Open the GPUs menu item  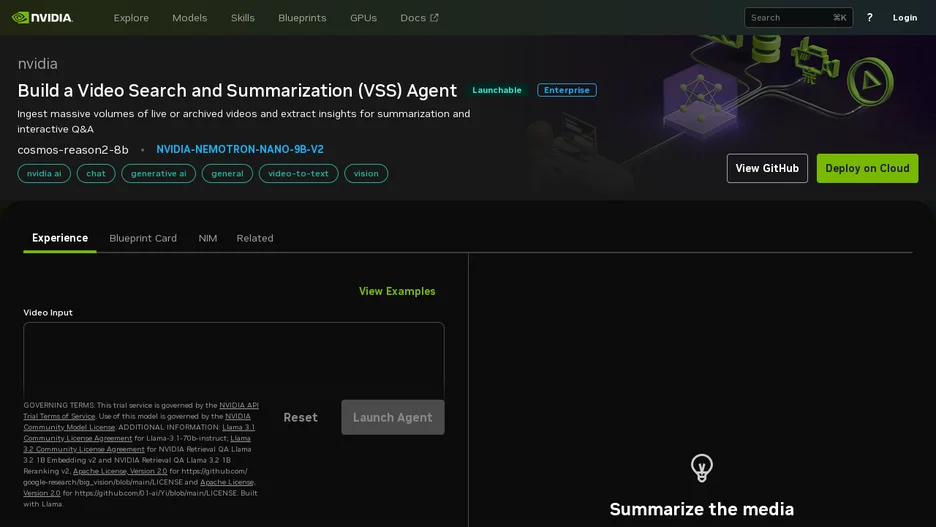tap(363, 18)
